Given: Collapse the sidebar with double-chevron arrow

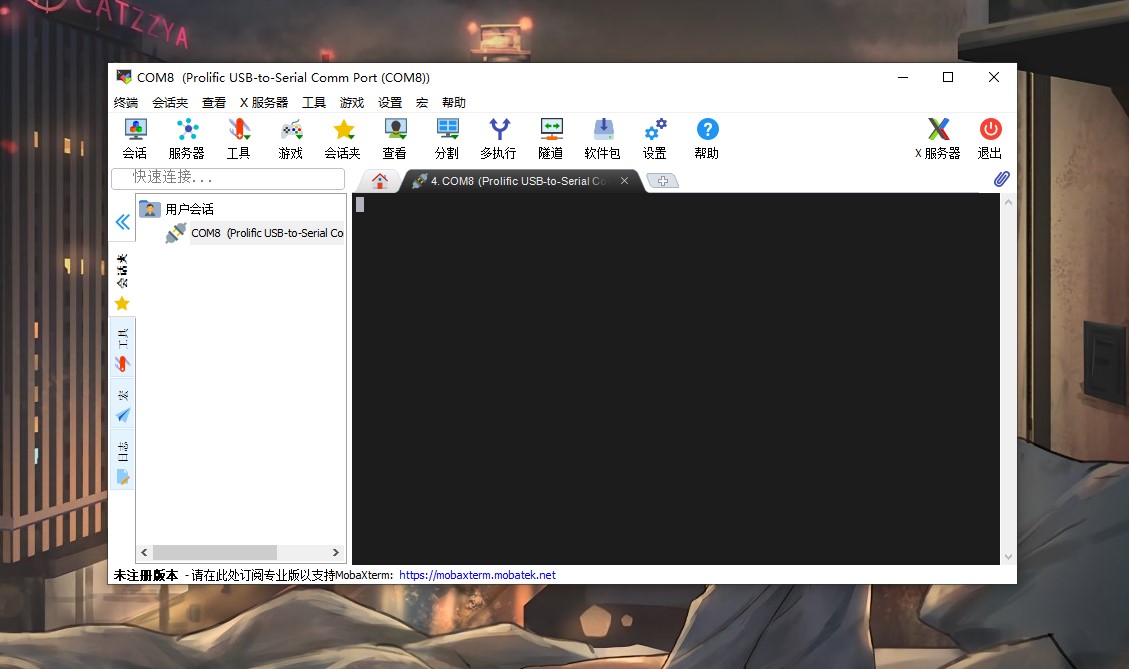Looking at the screenshot, I should click(122, 222).
